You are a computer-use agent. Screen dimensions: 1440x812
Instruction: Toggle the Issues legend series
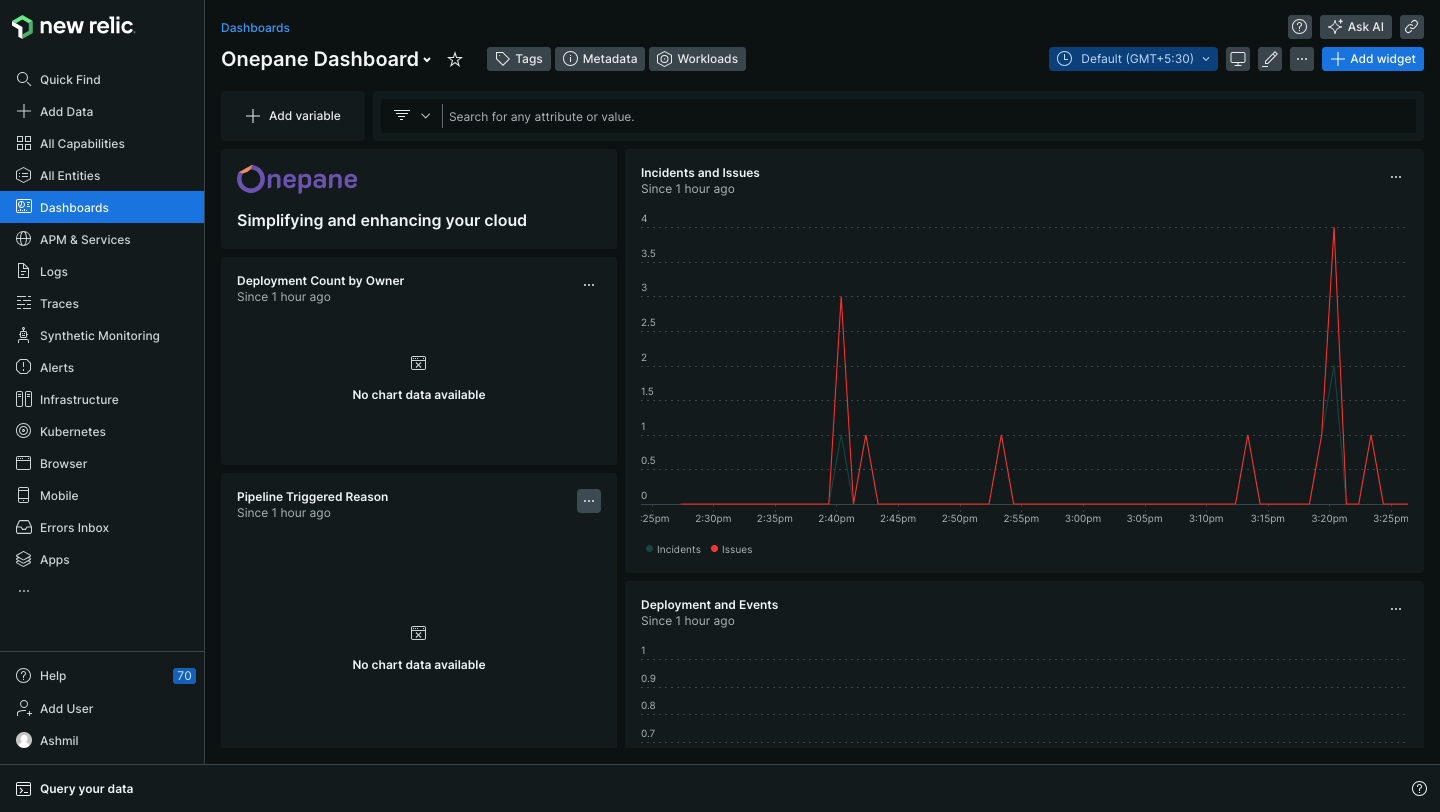pos(732,549)
